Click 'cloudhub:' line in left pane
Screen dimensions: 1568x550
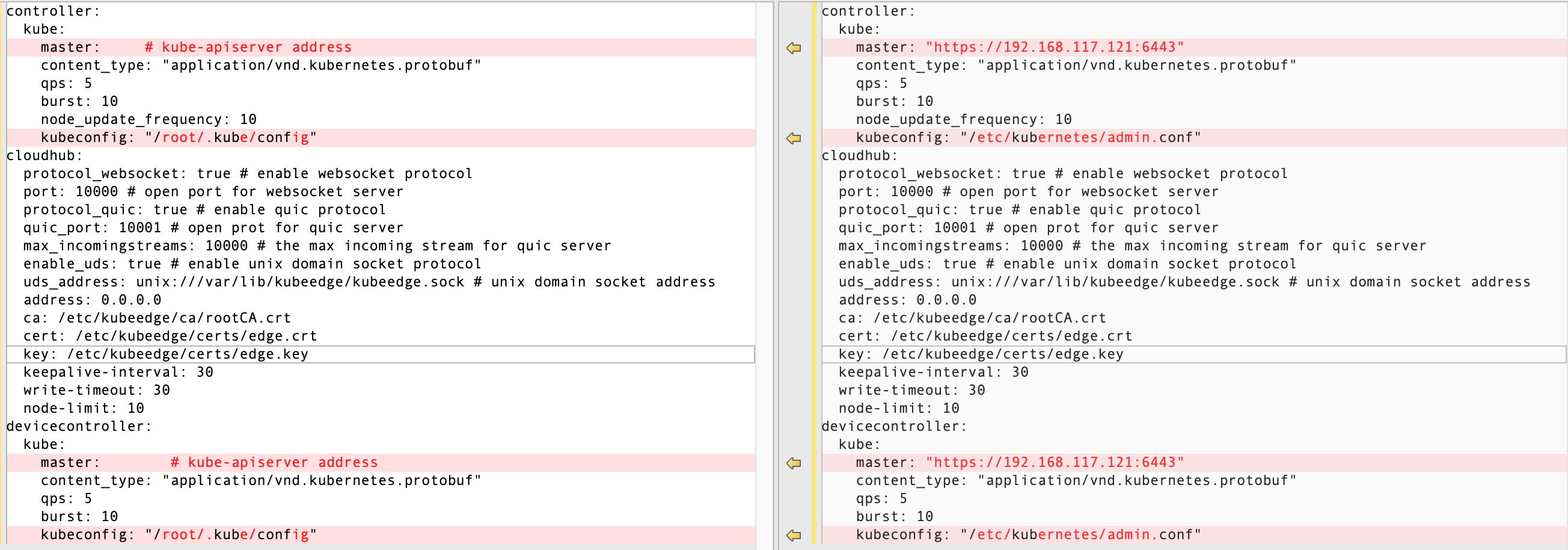click(x=44, y=155)
